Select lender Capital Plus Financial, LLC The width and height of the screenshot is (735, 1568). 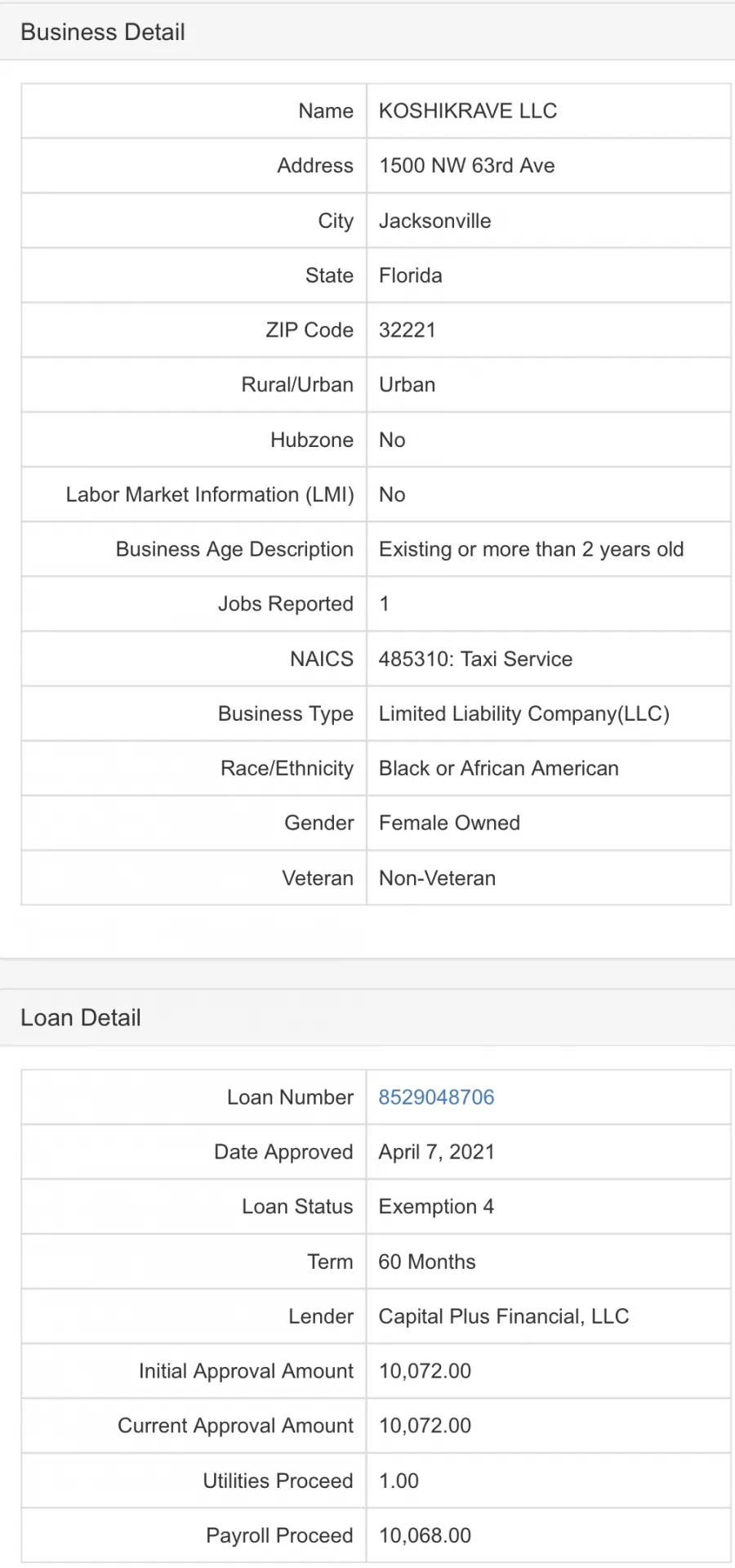pyautogui.click(x=503, y=1316)
